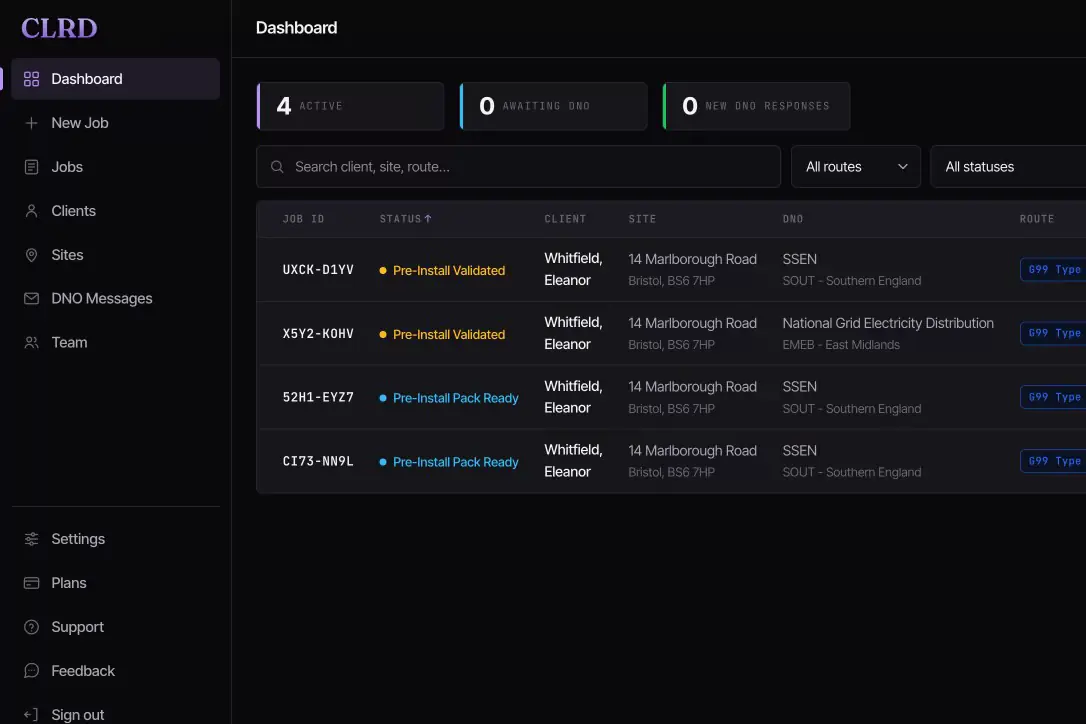Open the Plans page label

(x=69, y=583)
